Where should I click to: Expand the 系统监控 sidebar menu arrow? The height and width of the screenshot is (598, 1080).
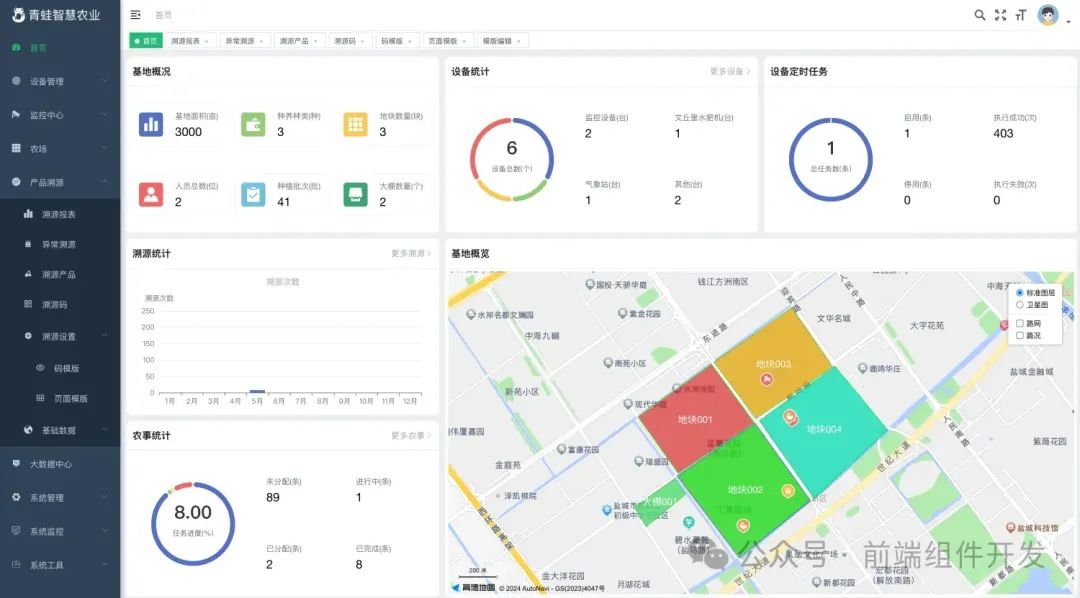coord(105,531)
